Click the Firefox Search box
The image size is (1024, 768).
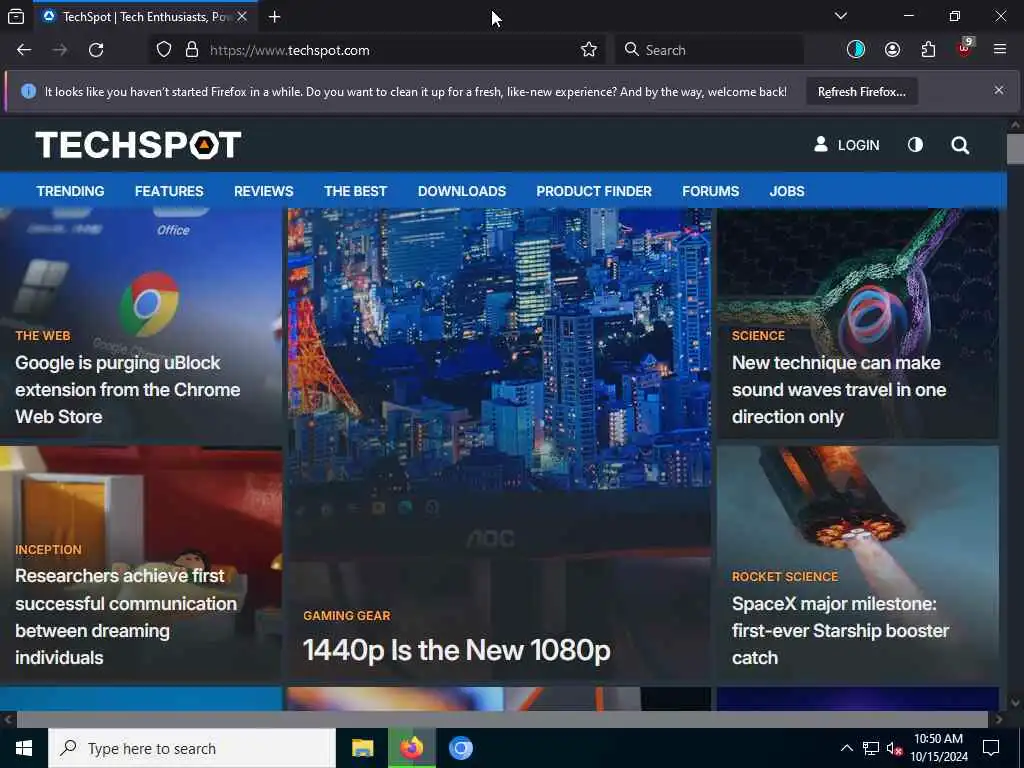tap(709, 50)
